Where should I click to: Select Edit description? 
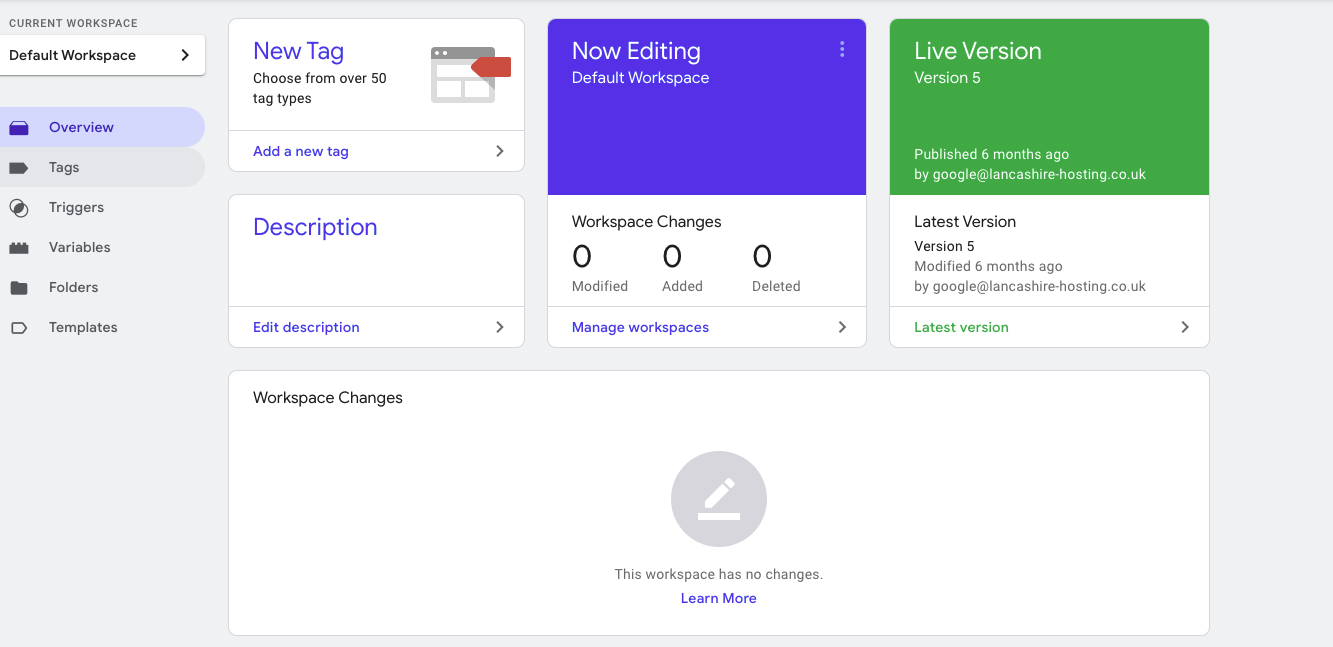(x=306, y=327)
